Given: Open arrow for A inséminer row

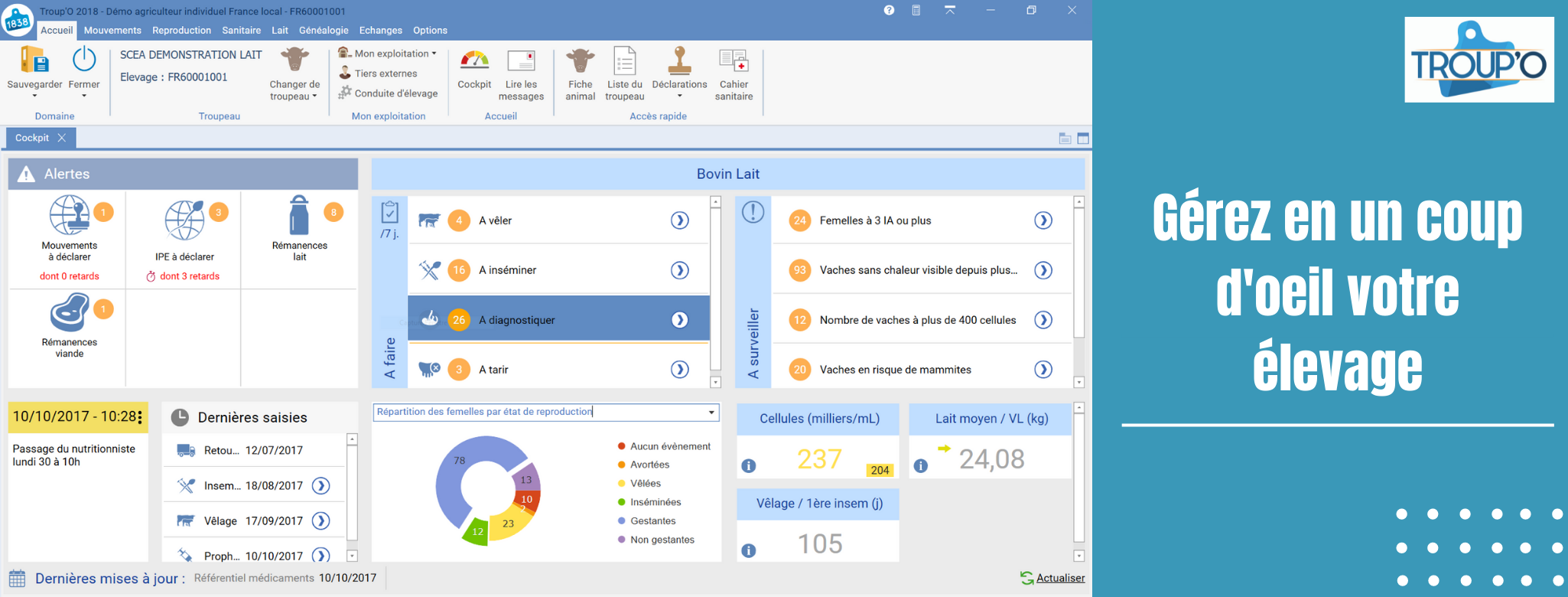Looking at the screenshot, I should point(679,270).
